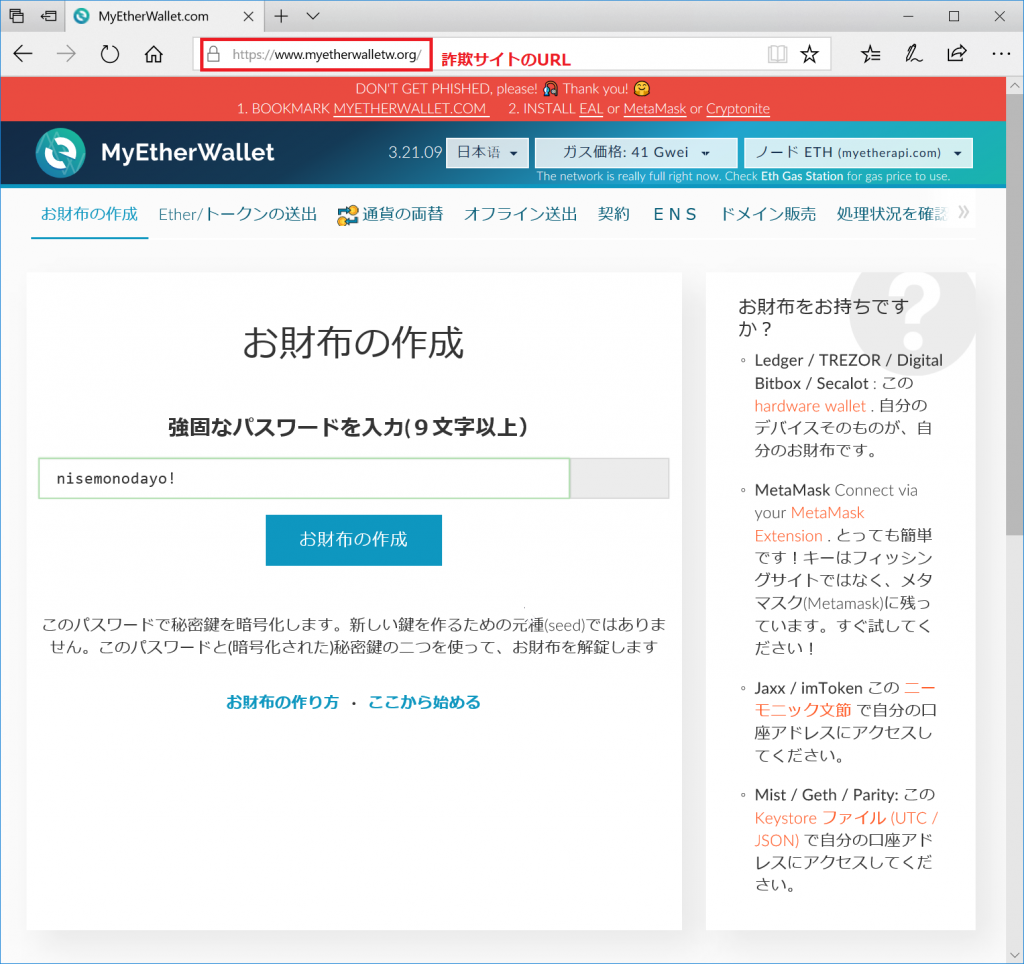Click the grey password visibility box
This screenshot has width=1024, height=964.
[x=620, y=479]
